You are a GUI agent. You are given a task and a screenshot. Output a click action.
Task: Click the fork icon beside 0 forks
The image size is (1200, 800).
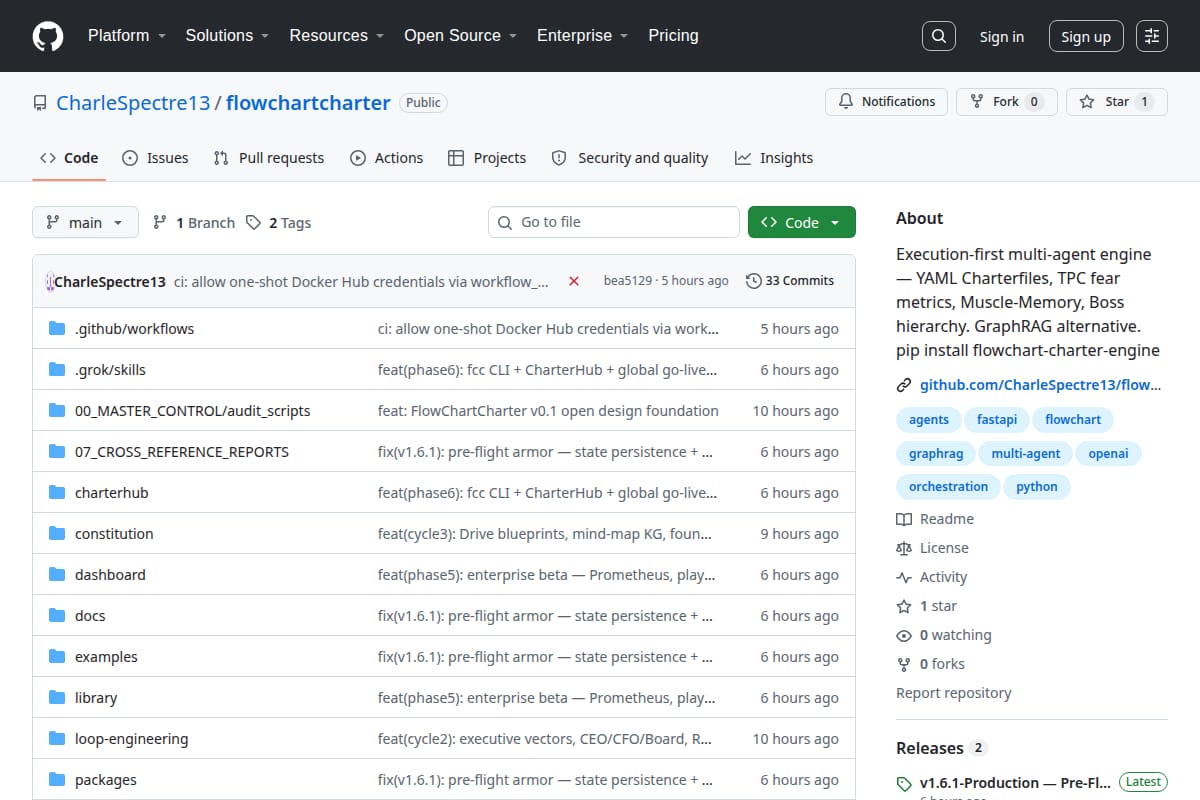[x=904, y=664]
